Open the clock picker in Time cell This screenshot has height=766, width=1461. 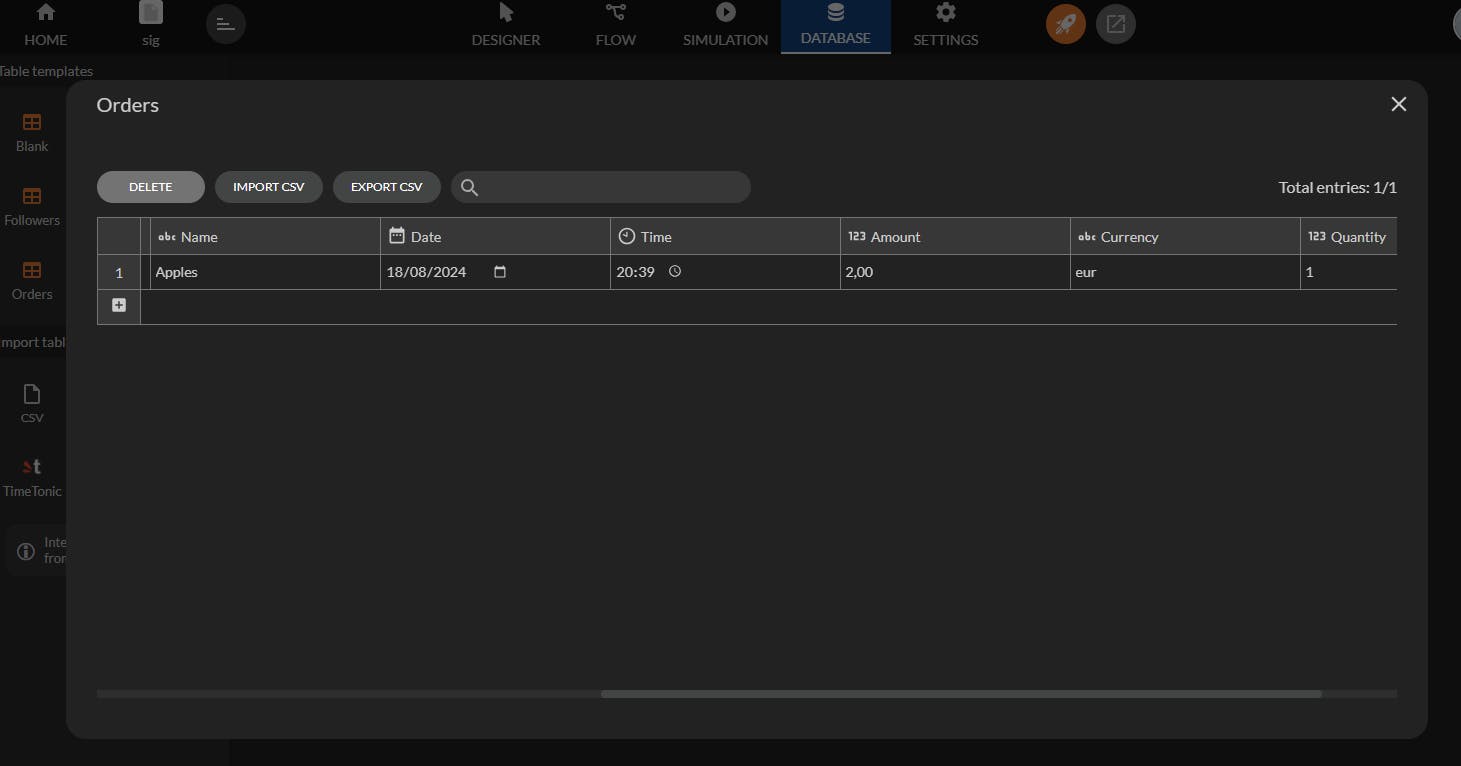(x=675, y=272)
